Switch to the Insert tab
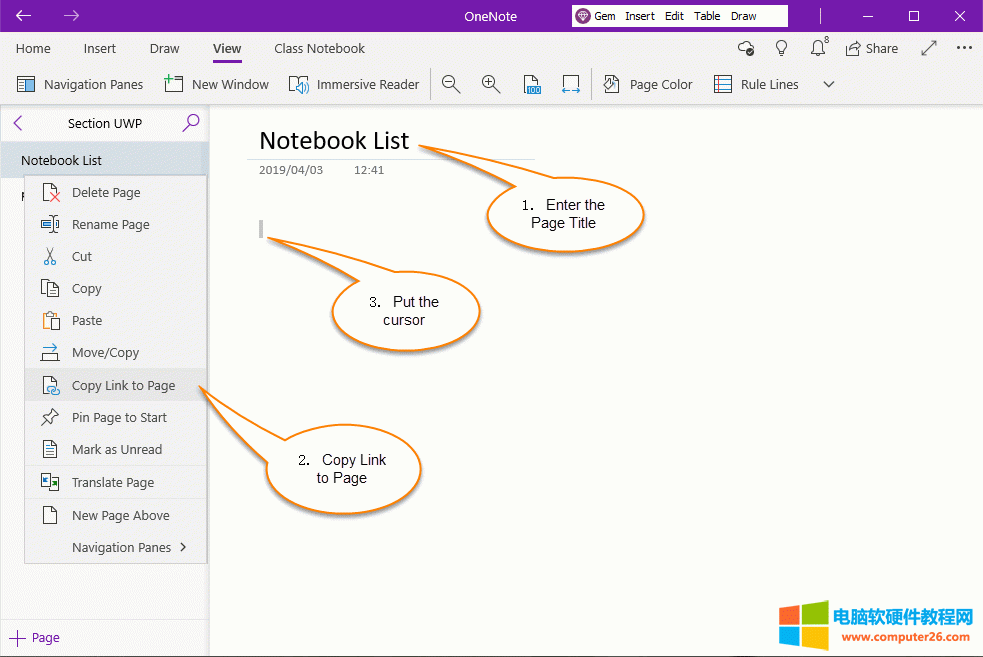The width and height of the screenshot is (983, 657). tap(100, 48)
